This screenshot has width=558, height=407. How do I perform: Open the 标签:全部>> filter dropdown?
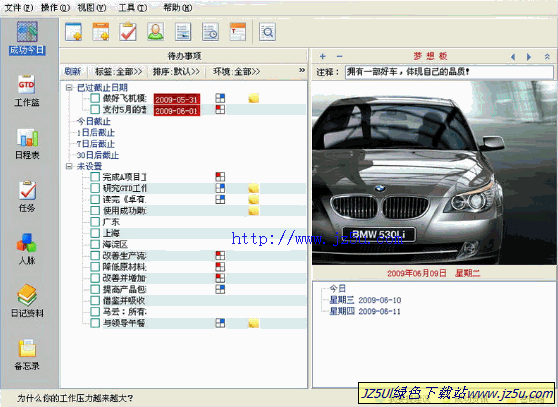click(x=119, y=72)
